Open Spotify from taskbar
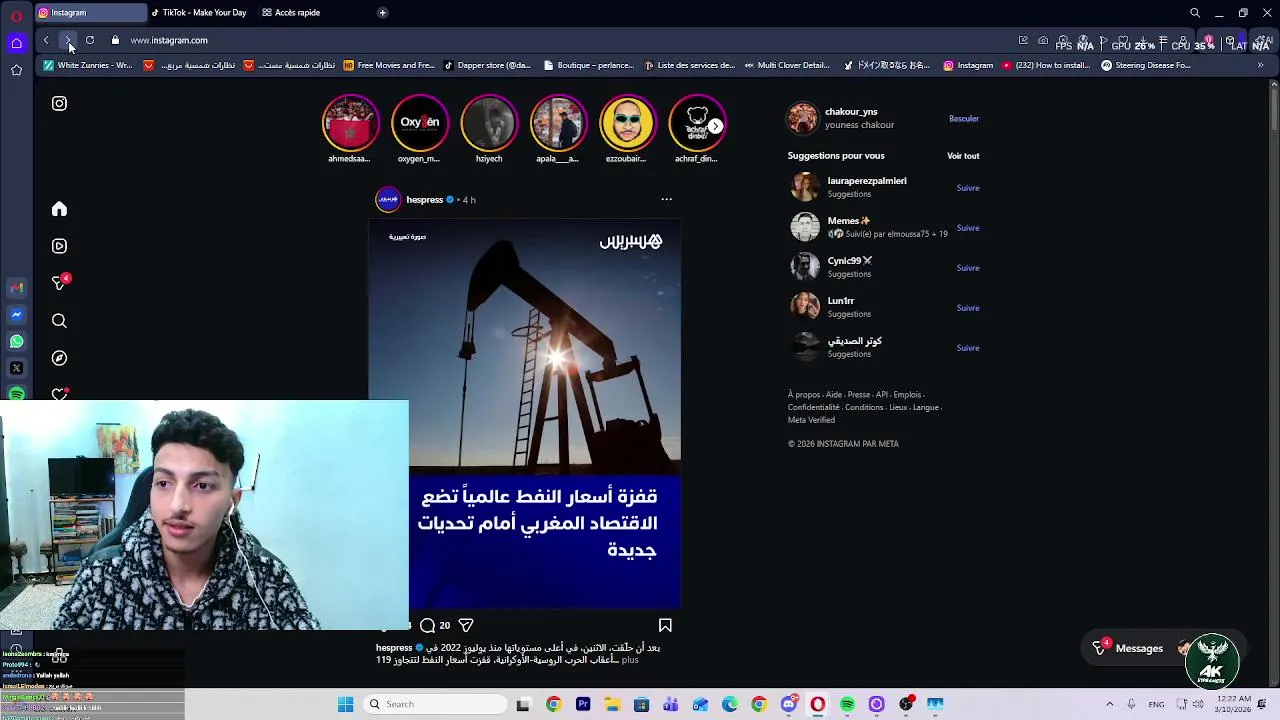1280x720 pixels. (x=847, y=704)
